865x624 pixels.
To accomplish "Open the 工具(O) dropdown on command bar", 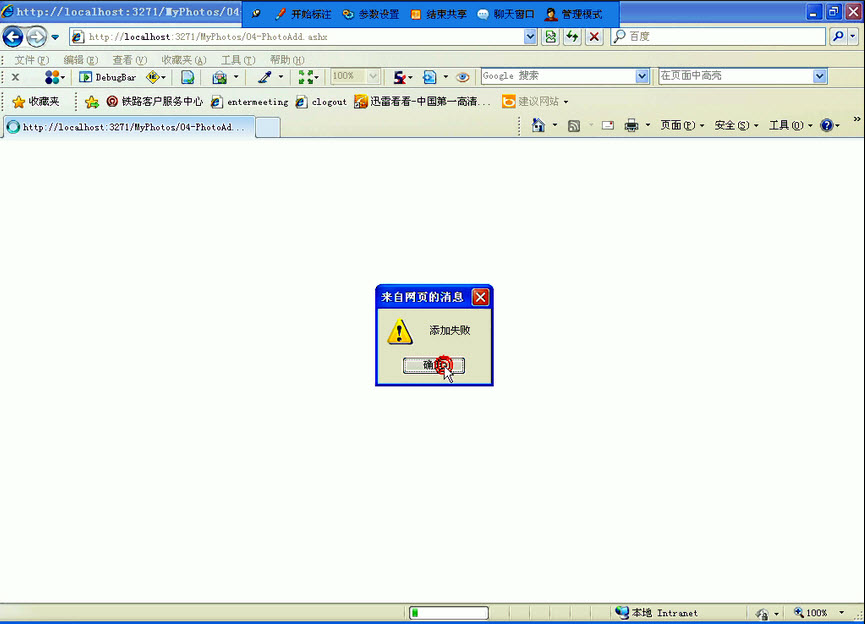I will 791,125.
